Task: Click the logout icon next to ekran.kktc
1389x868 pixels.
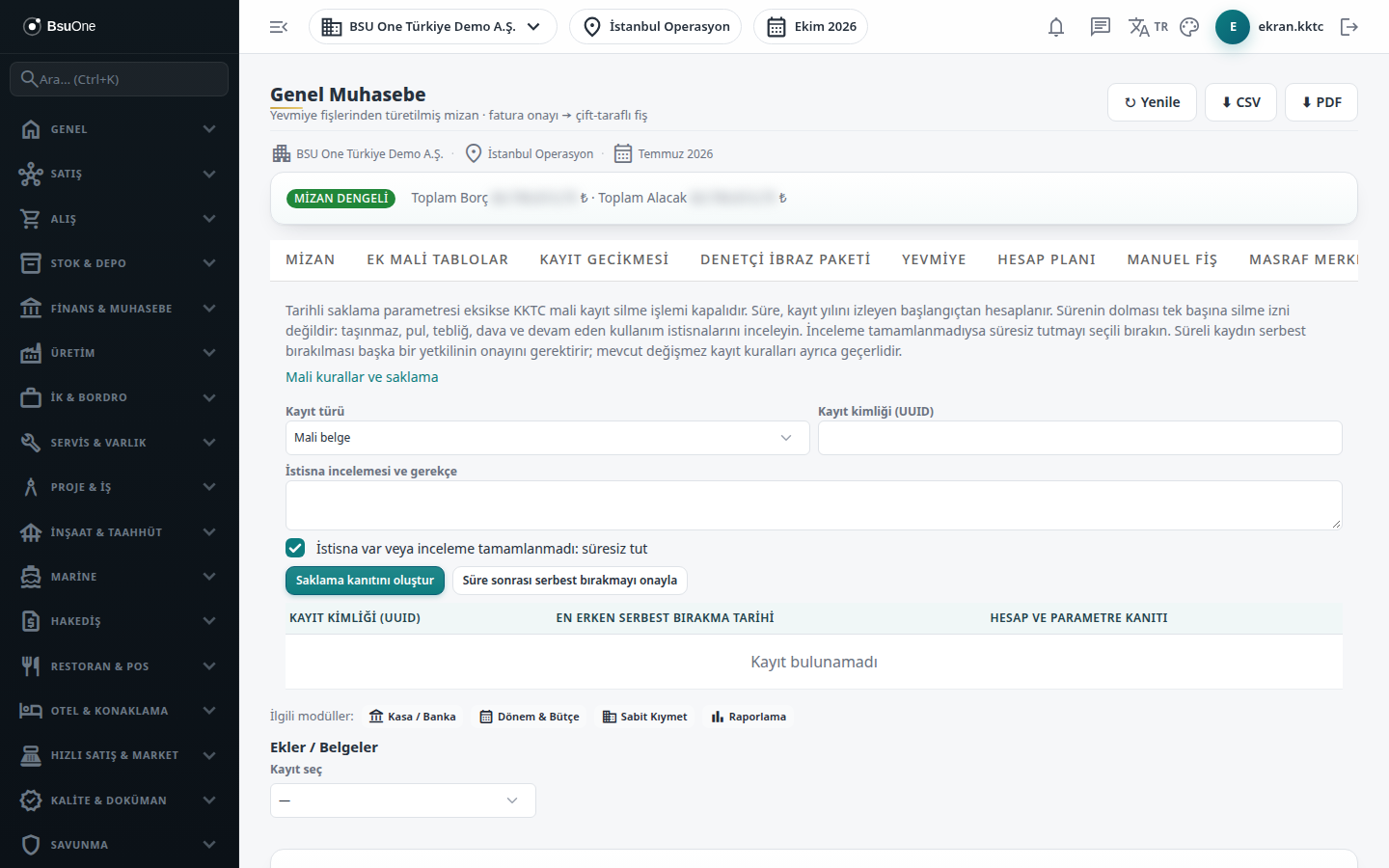Action: [1349, 27]
